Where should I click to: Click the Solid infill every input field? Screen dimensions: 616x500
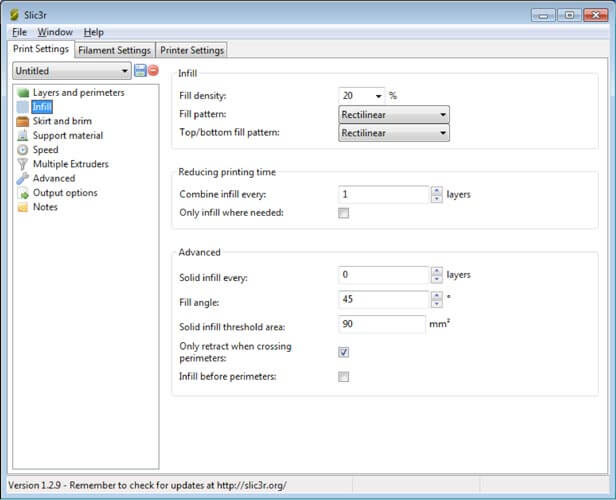[x=383, y=275]
